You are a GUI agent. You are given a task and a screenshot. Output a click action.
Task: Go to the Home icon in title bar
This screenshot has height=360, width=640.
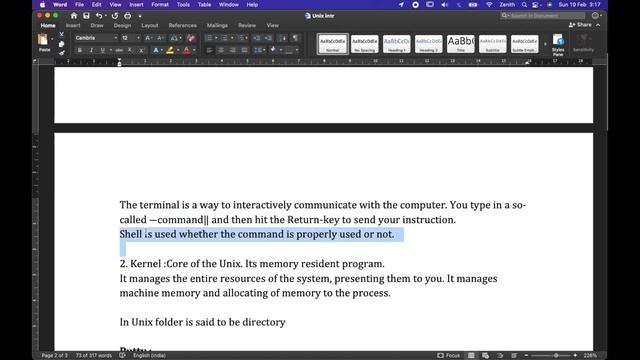pos(74,16)
